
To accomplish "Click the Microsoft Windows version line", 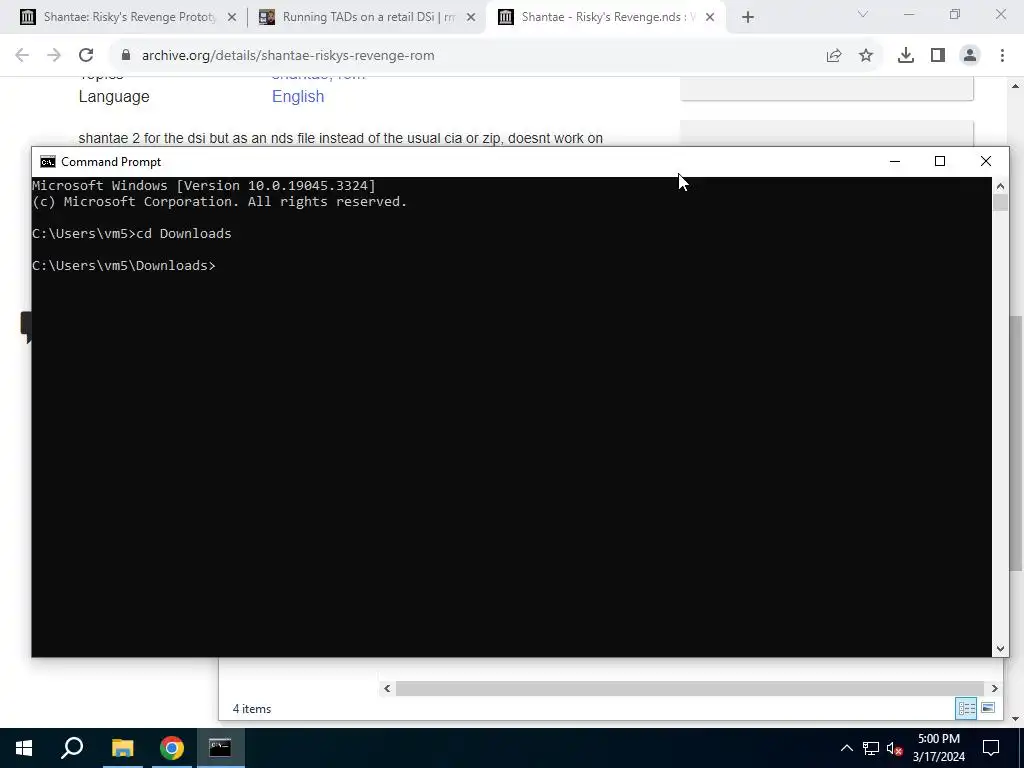I will [x=204, y=185].
